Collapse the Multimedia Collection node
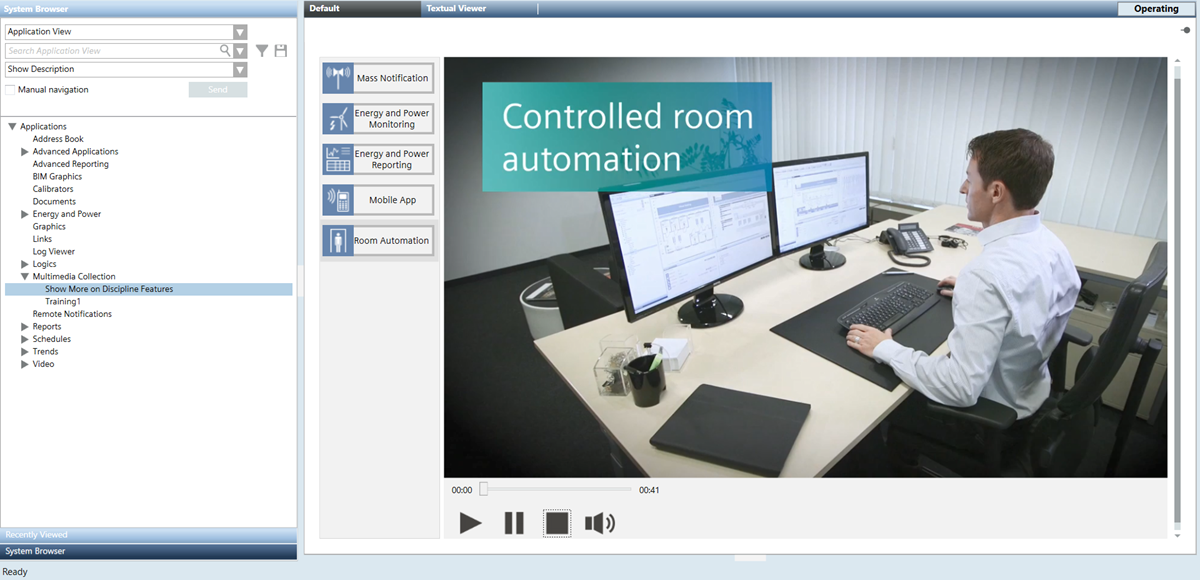The width and height of the screenshot is (1200, 580). [25, 277]
